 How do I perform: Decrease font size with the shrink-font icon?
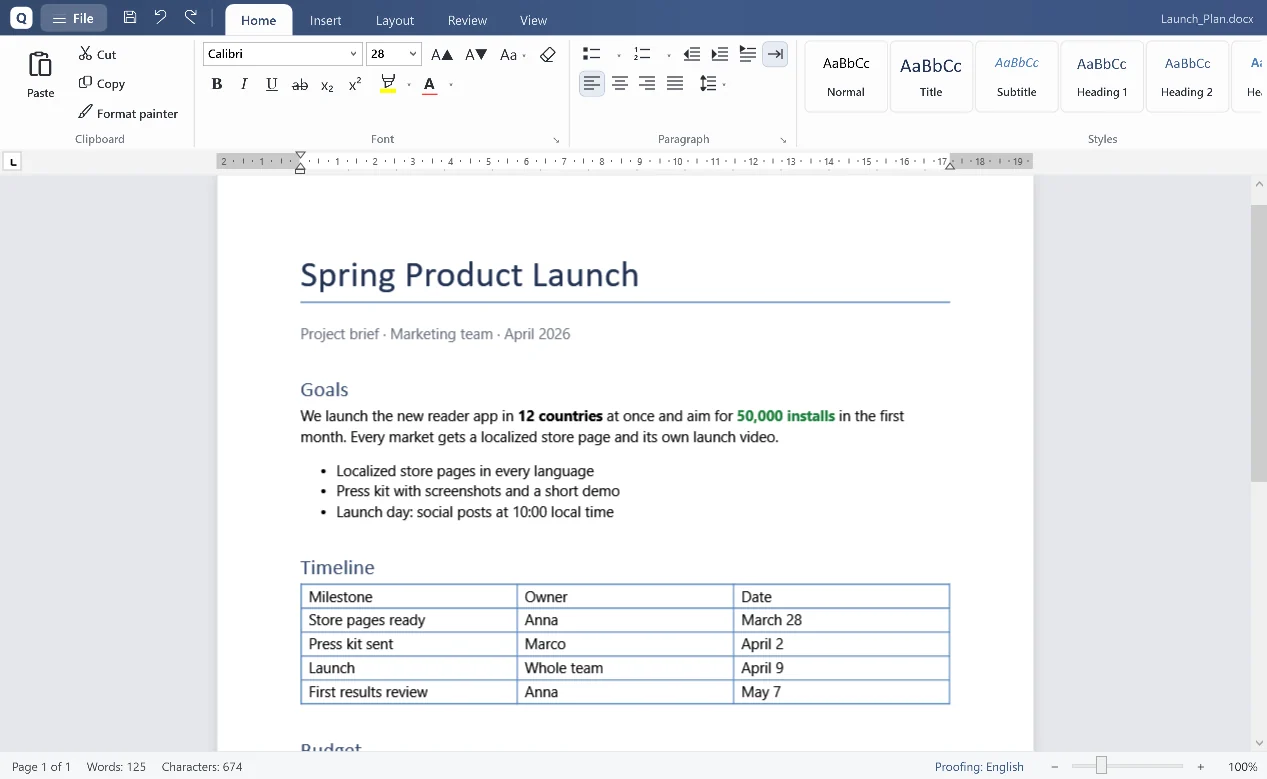(x=476, y=55)
